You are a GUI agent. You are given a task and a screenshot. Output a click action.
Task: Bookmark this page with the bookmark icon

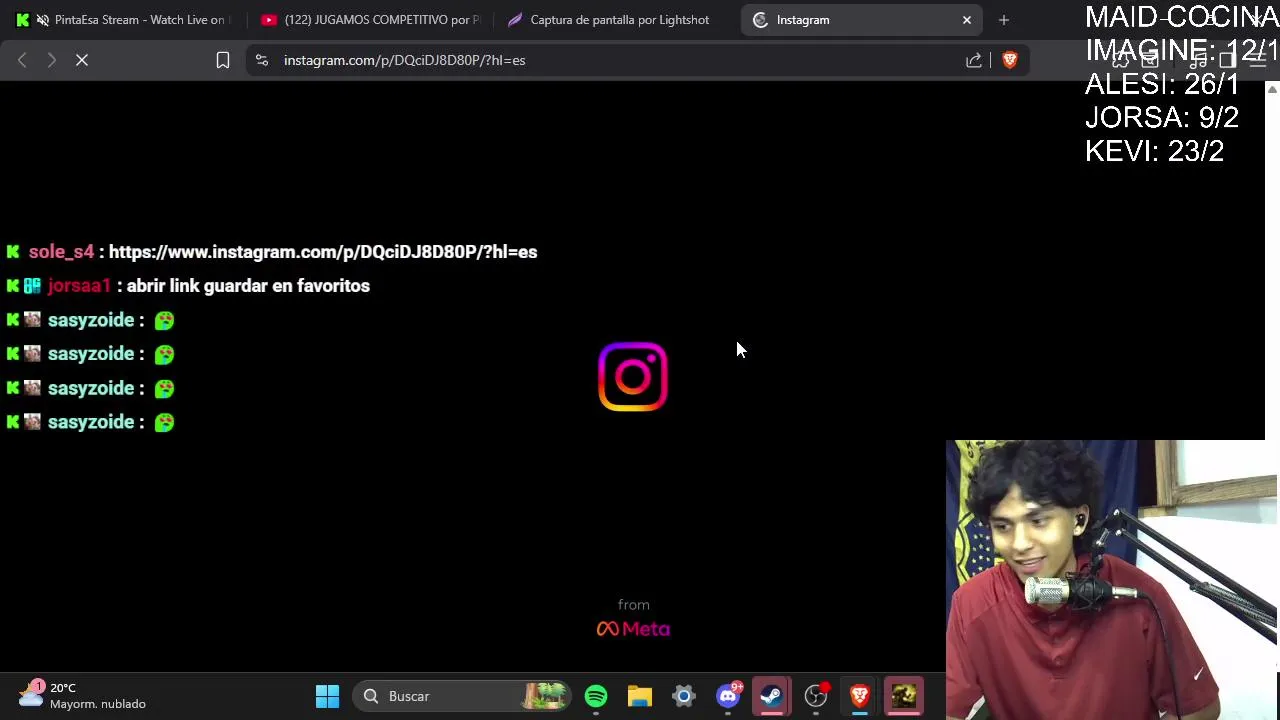coord(223,60)
